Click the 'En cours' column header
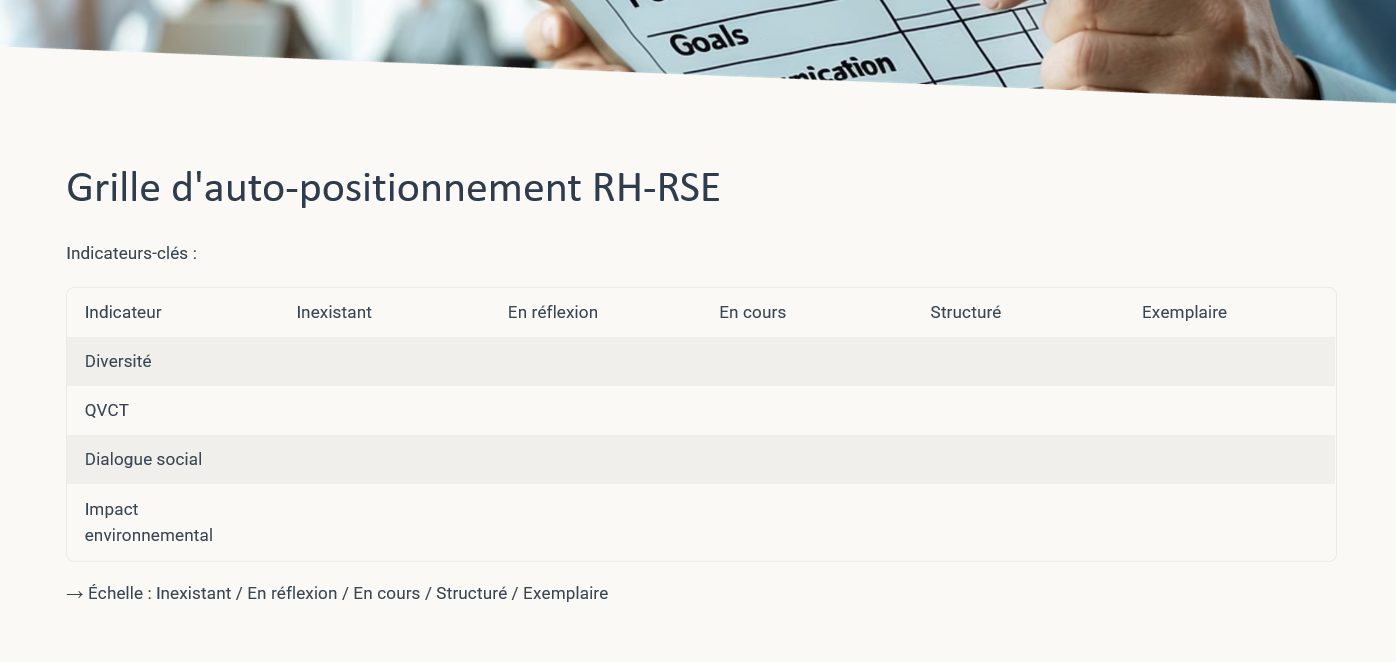Viewport: 1396px width, 662px height. [x=752, y=312]
